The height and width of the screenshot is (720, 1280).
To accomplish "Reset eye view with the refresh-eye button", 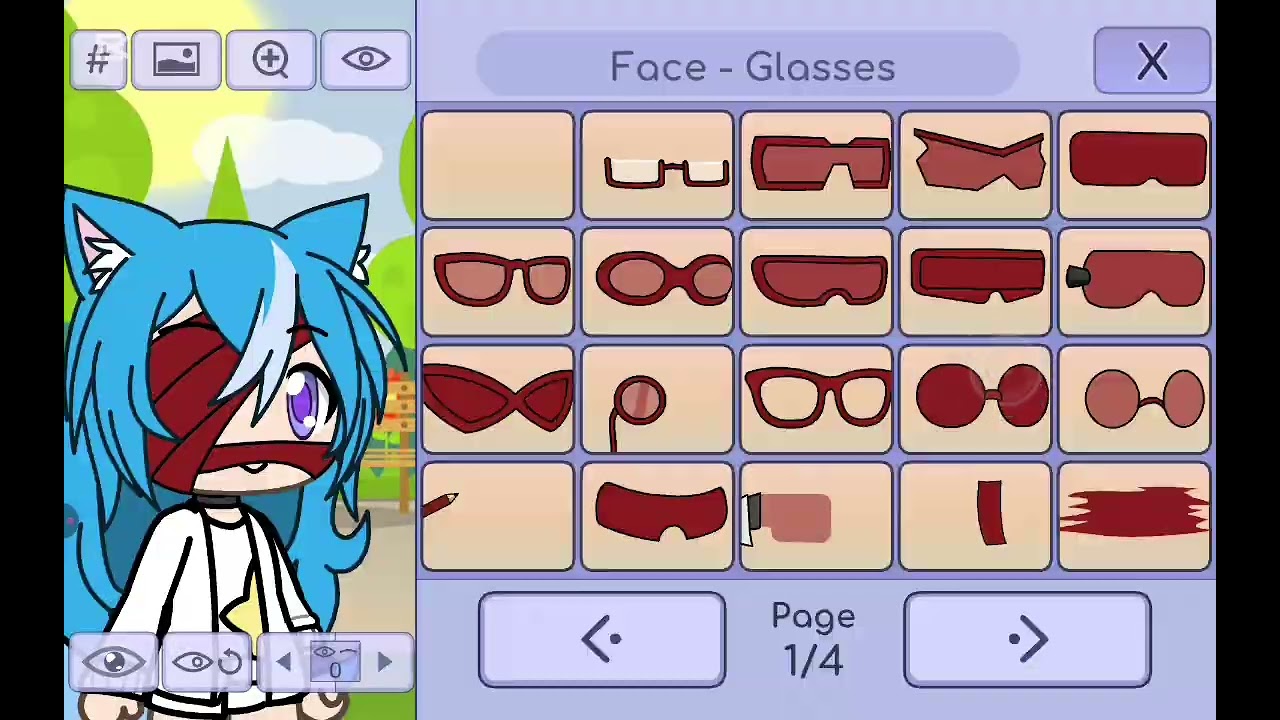I will (208, 662).
